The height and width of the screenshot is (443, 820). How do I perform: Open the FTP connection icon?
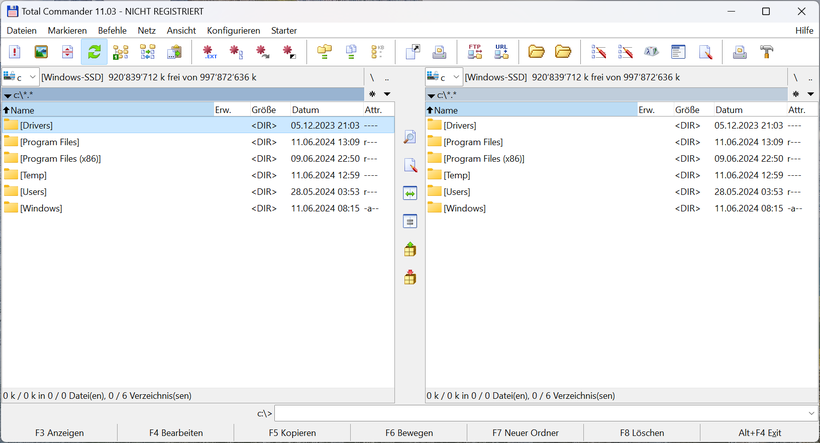(x=475, y=52)
